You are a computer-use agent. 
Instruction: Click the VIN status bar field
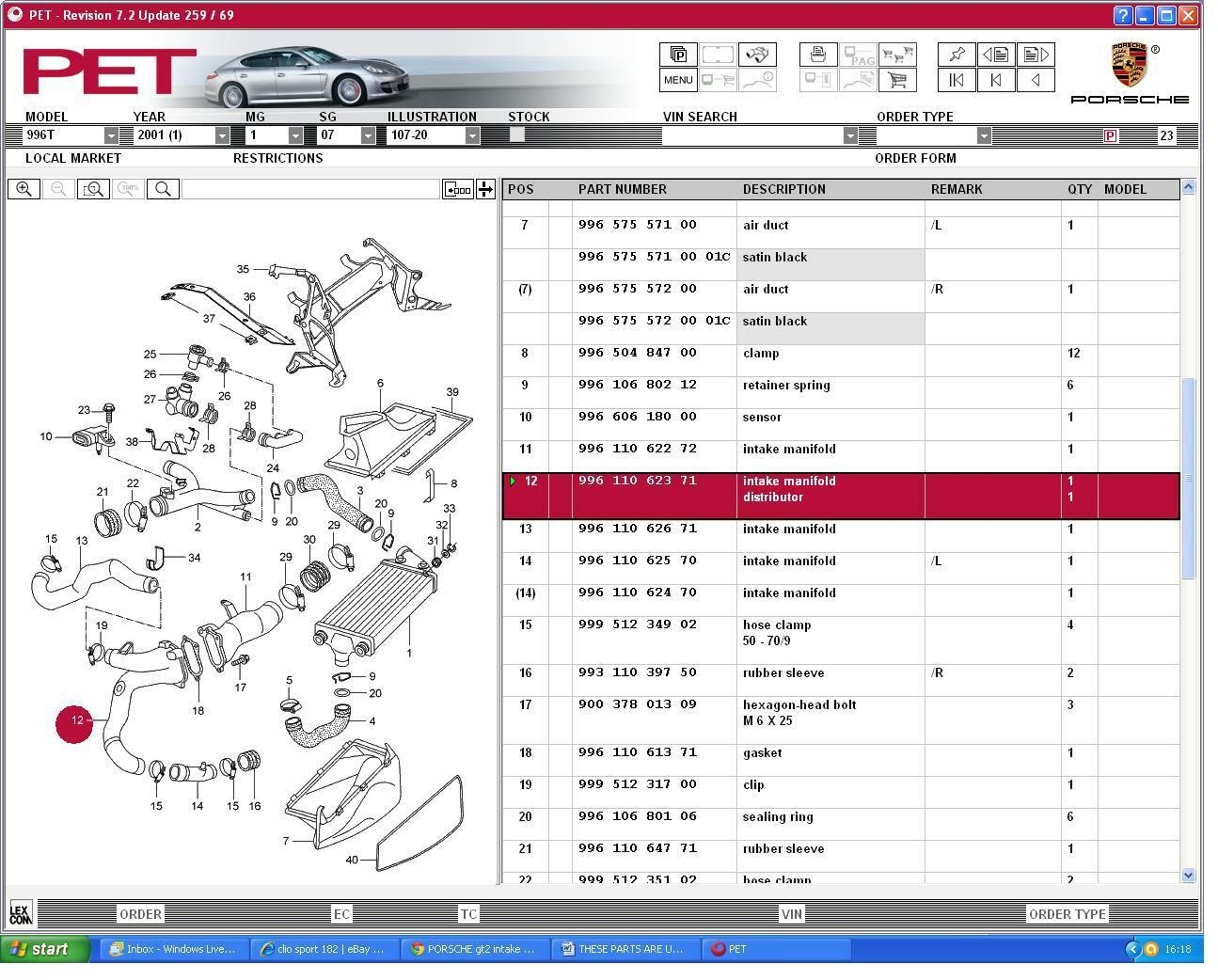[x=791, y=914]
